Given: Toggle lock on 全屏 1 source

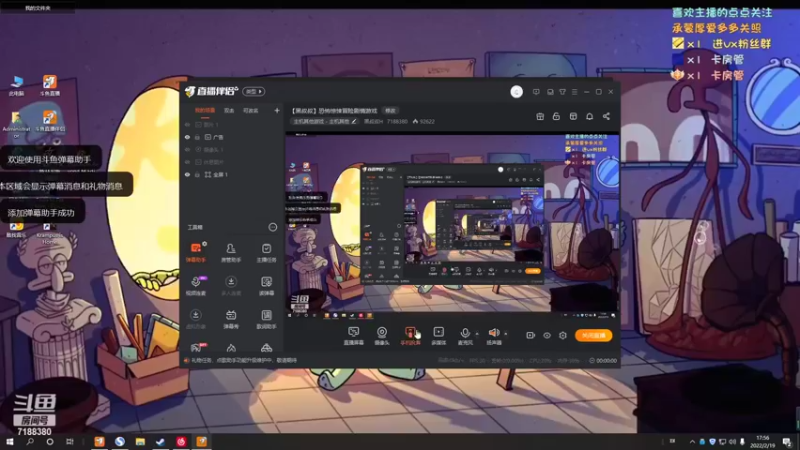Looking at the screenshot, I should [197, 174].
